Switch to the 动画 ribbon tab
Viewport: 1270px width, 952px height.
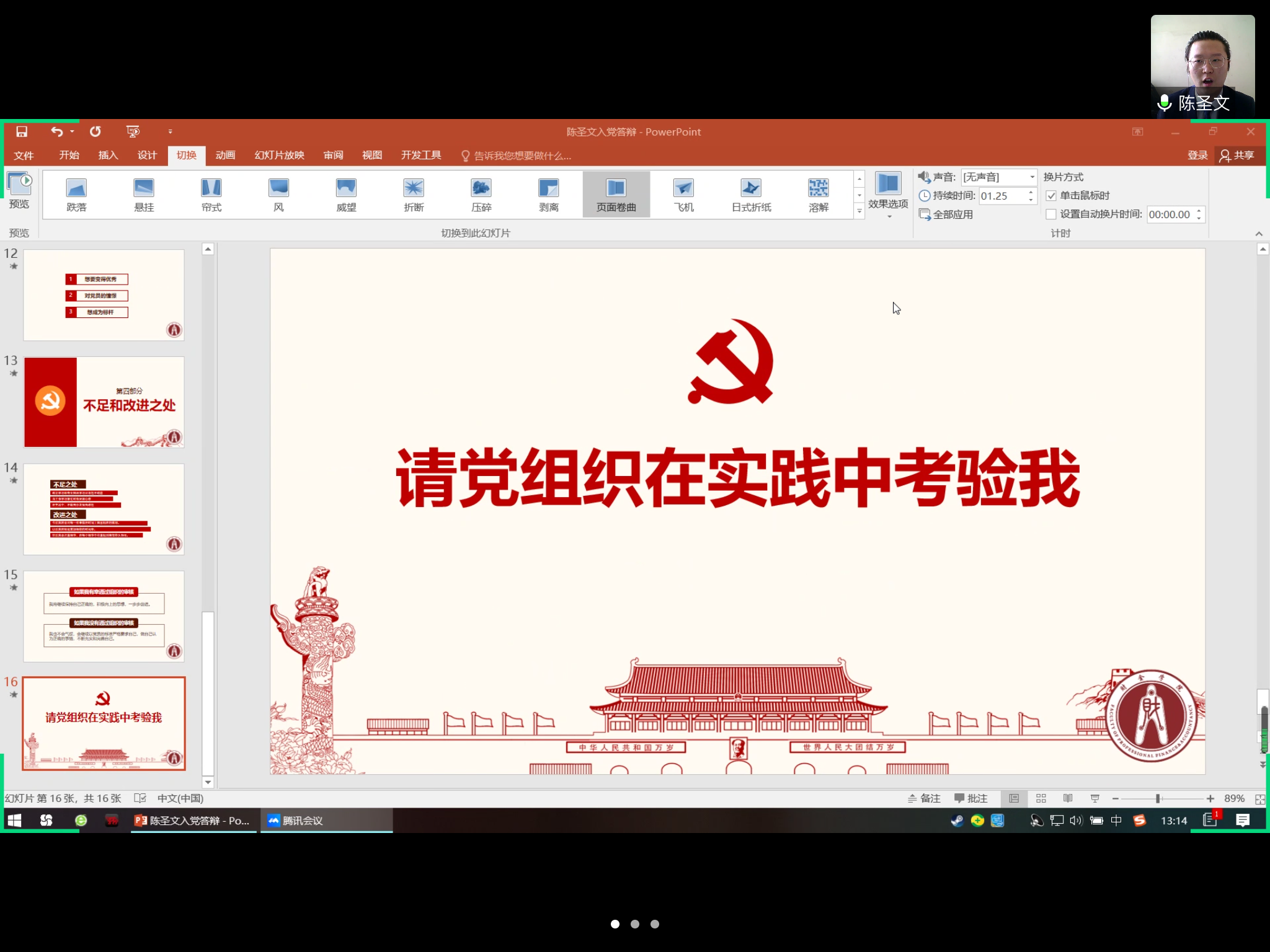224,155
